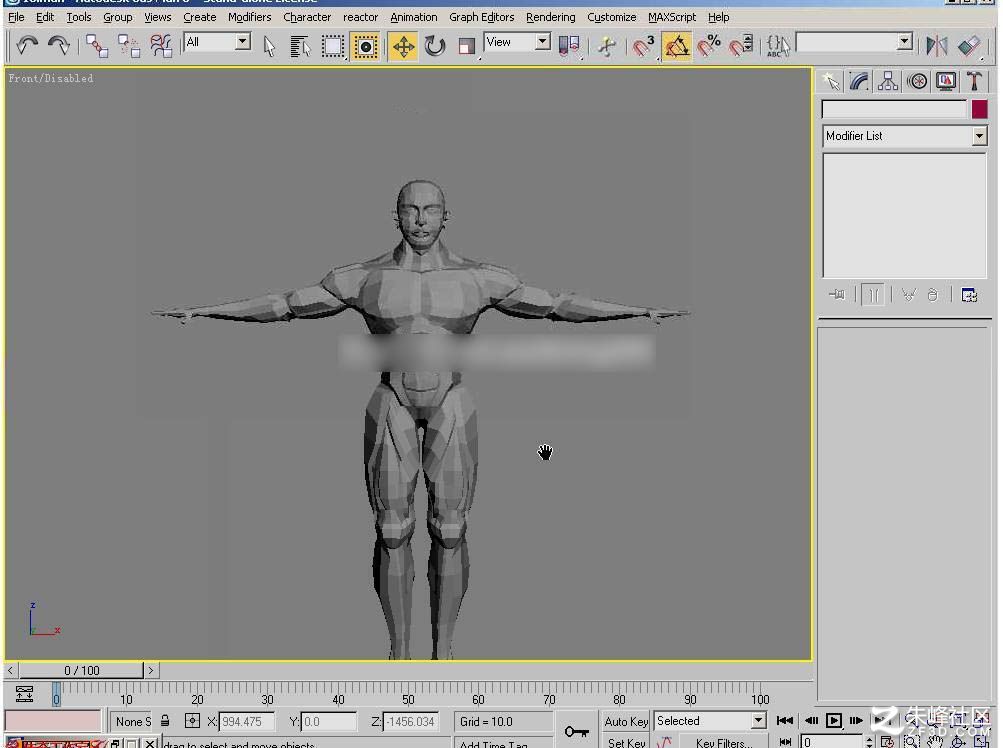Image resolution: width=1003 pixels, height=748 pixels.
Task: Click the Use Pivot Point Center icon
Action: tap(569, 46)
